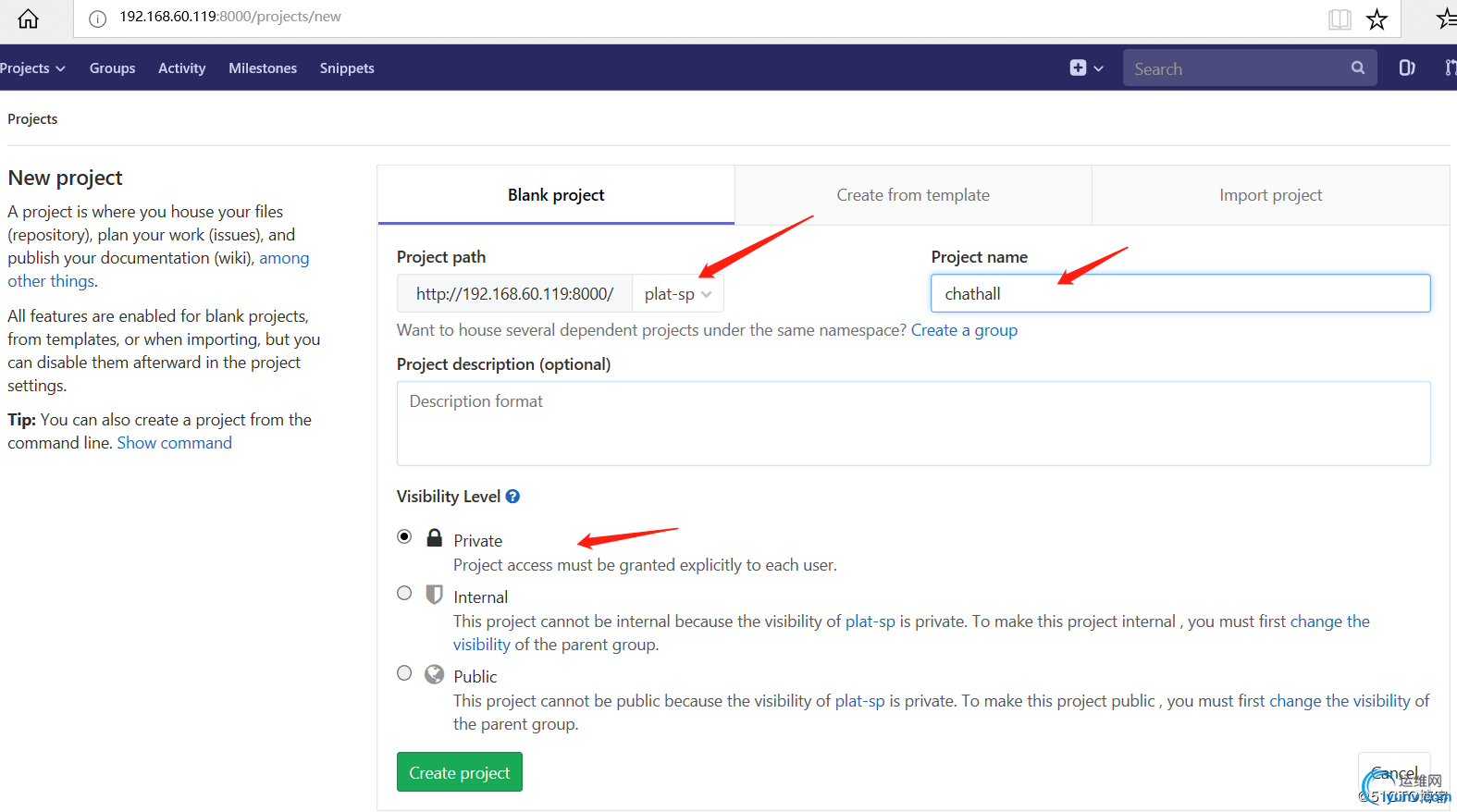This screenshot has height=812, width=1457.
Task: Open the Show command link
Action: 174,443
